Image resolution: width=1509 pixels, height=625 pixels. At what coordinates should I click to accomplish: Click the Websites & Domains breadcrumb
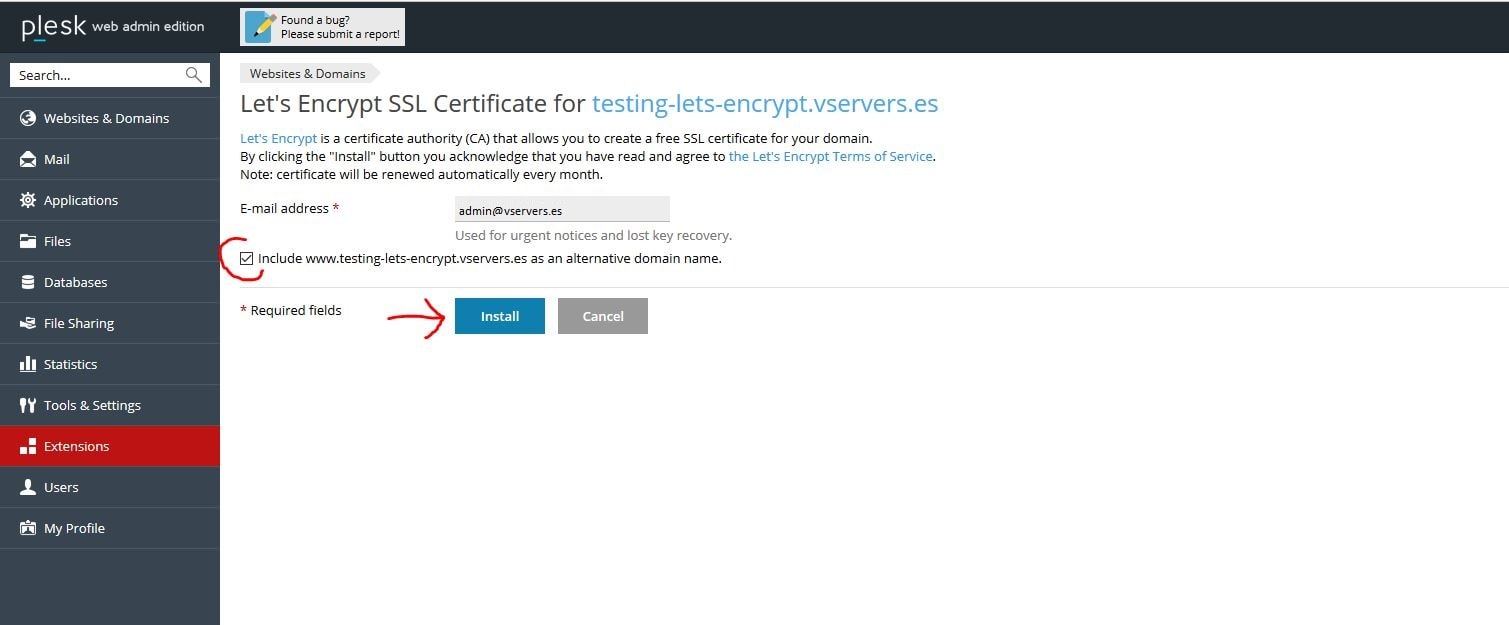pyautogui.click(x=308, y=73)
